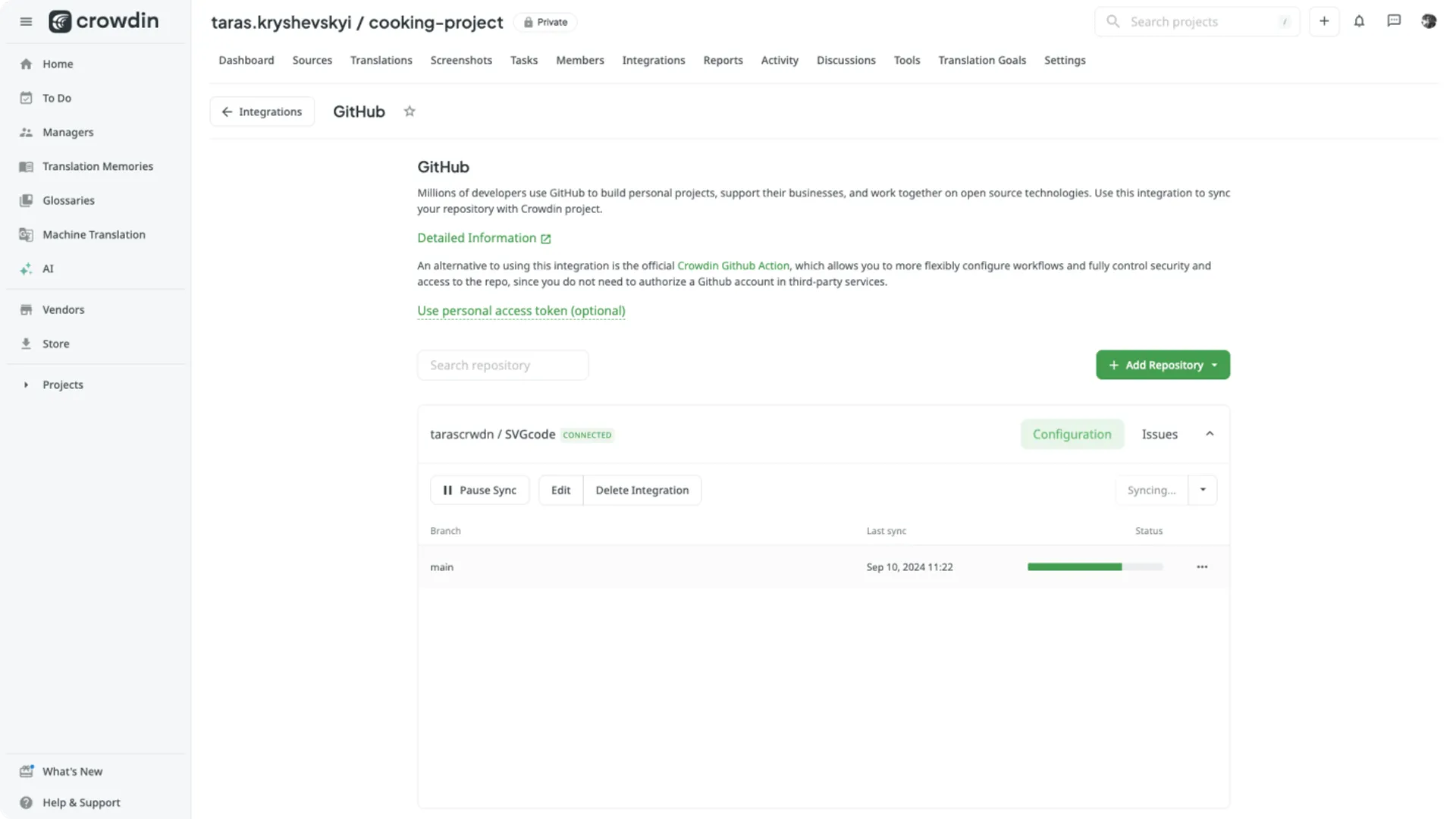Open Translation Goals tab
Screen dimensions: 1456x819
pos(982,60)
